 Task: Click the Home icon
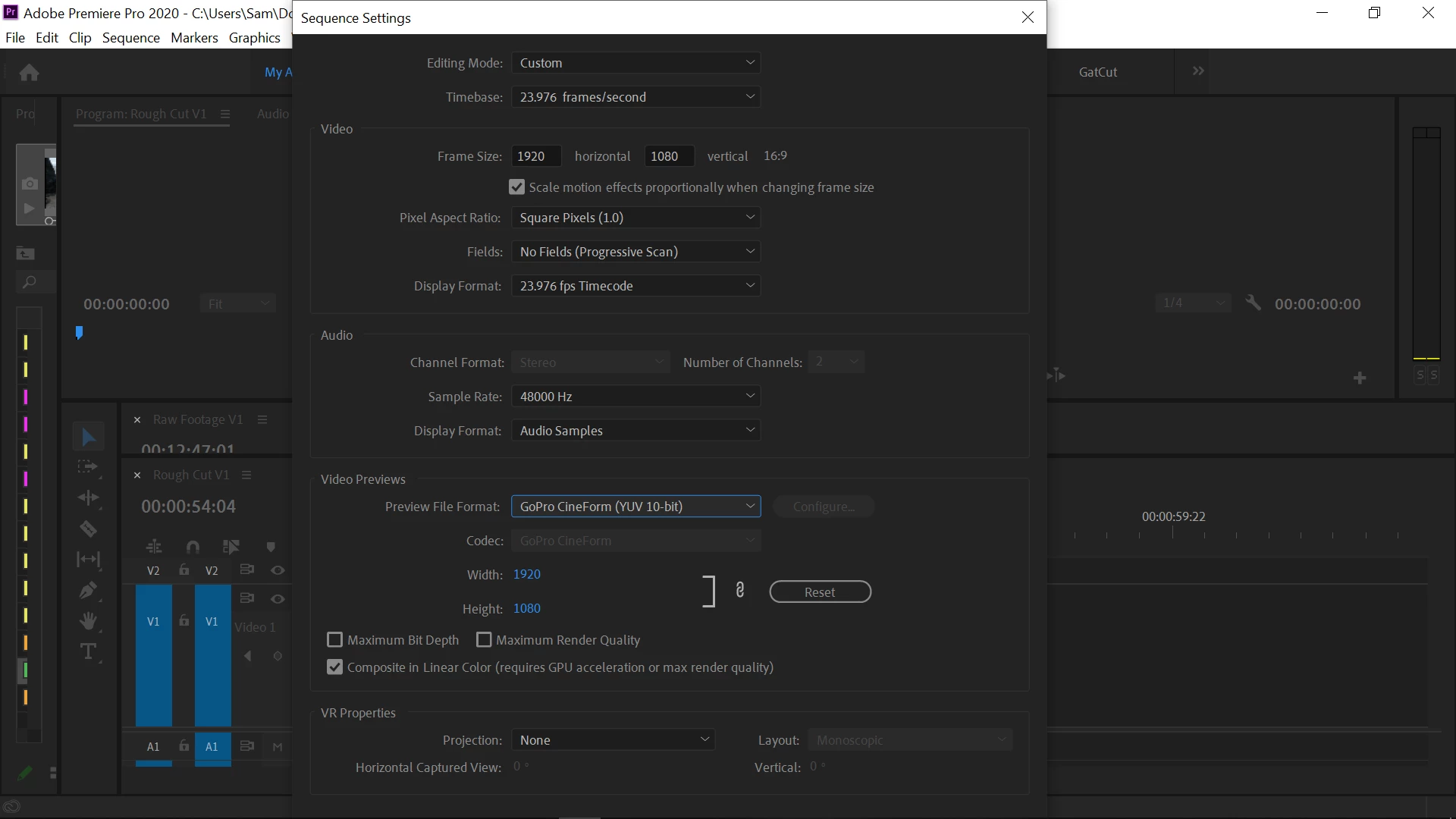30,72
